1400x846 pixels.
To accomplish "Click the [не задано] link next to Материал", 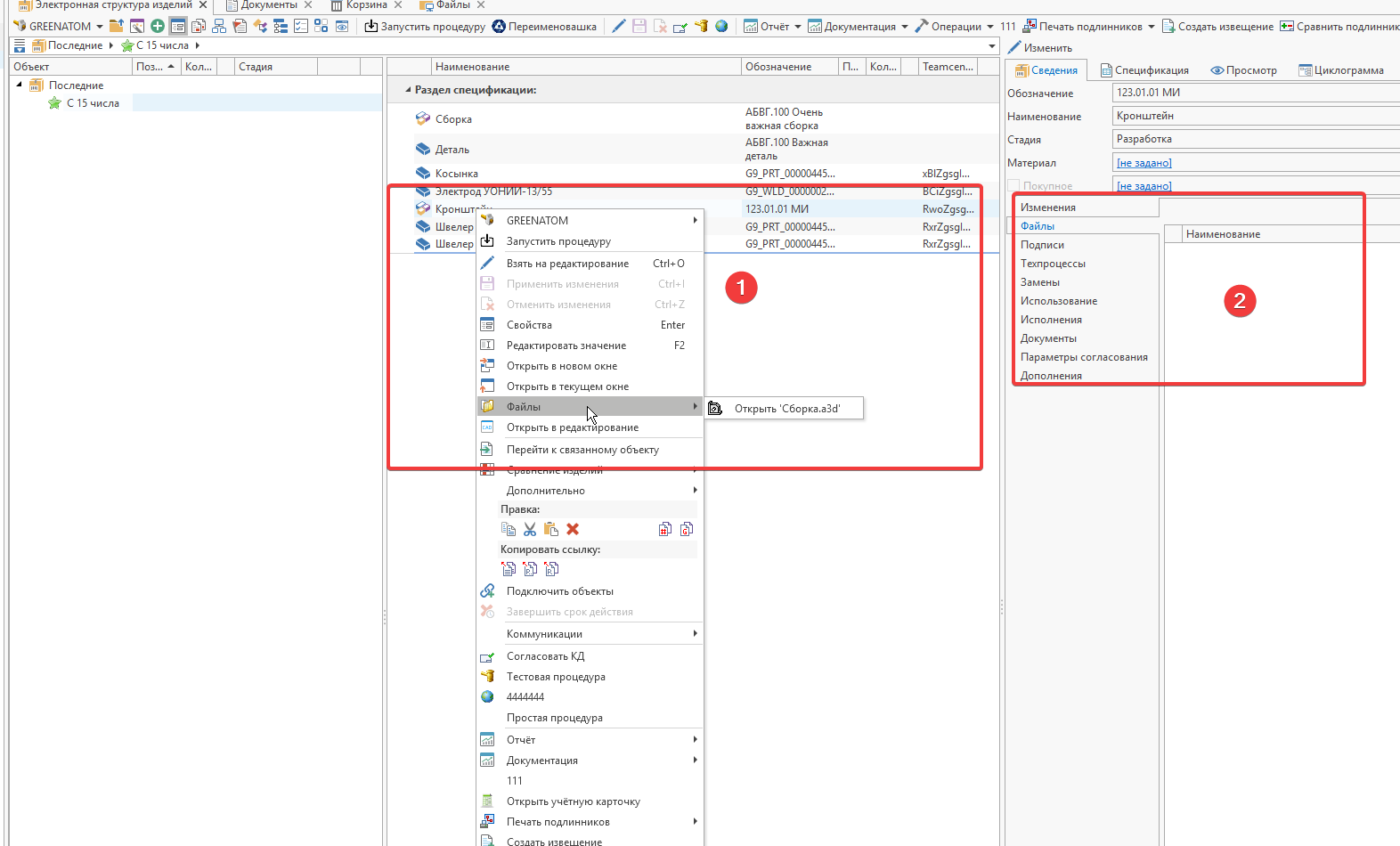I will coord(1144,163).
